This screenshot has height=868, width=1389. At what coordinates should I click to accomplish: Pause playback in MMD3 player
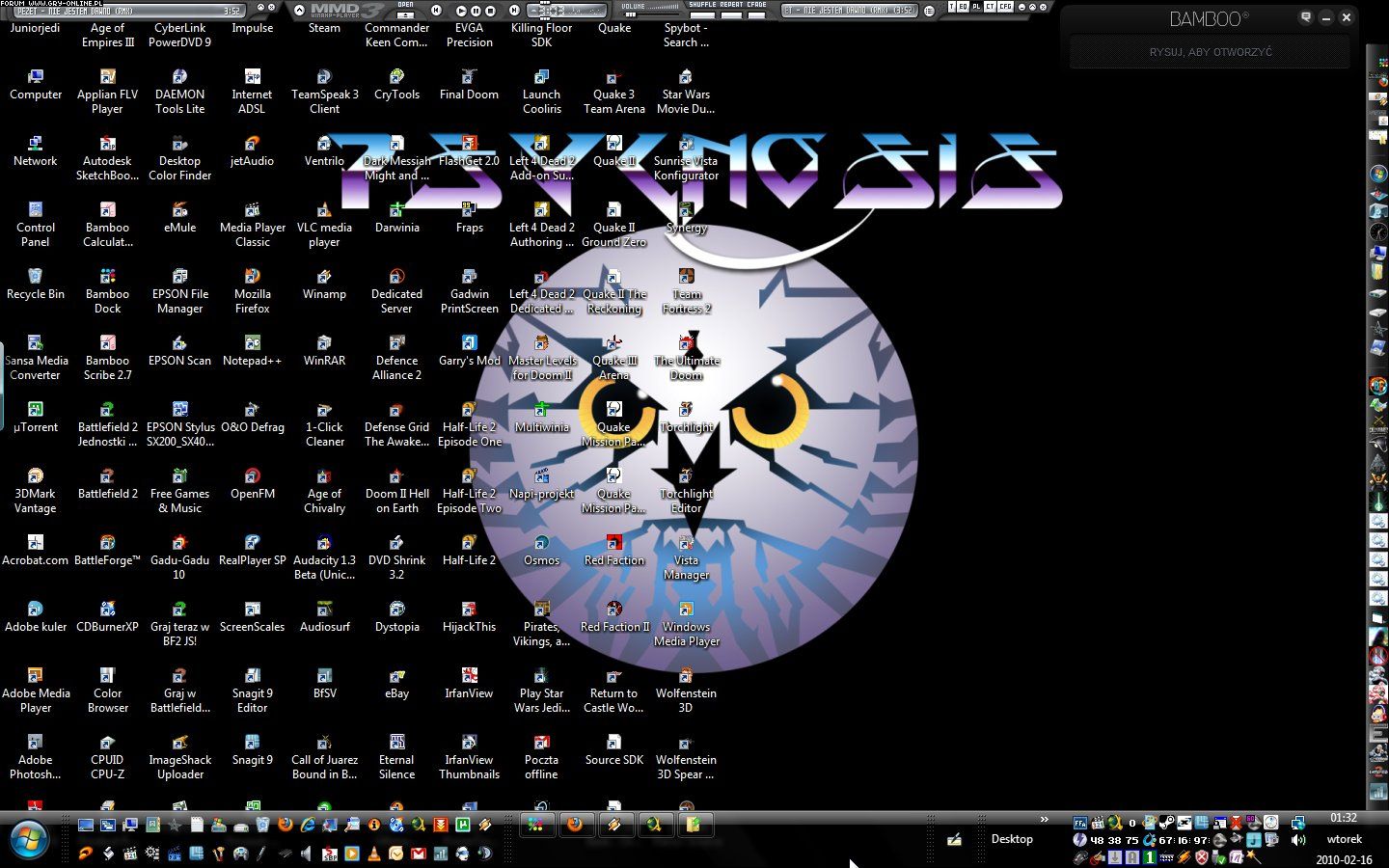476,11
